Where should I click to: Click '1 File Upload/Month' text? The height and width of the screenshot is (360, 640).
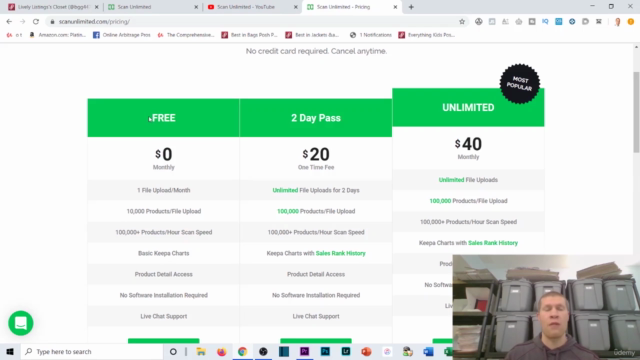click(164, 190)
